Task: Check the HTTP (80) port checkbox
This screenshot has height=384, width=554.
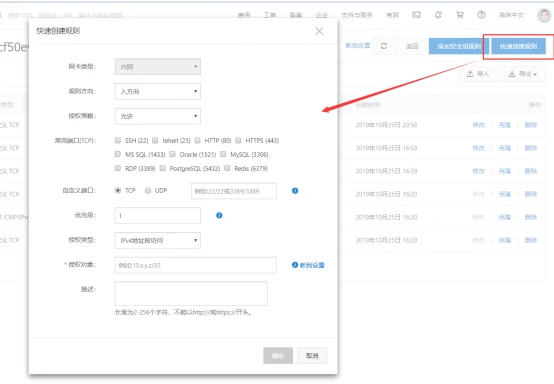Action: pos(198,140)
